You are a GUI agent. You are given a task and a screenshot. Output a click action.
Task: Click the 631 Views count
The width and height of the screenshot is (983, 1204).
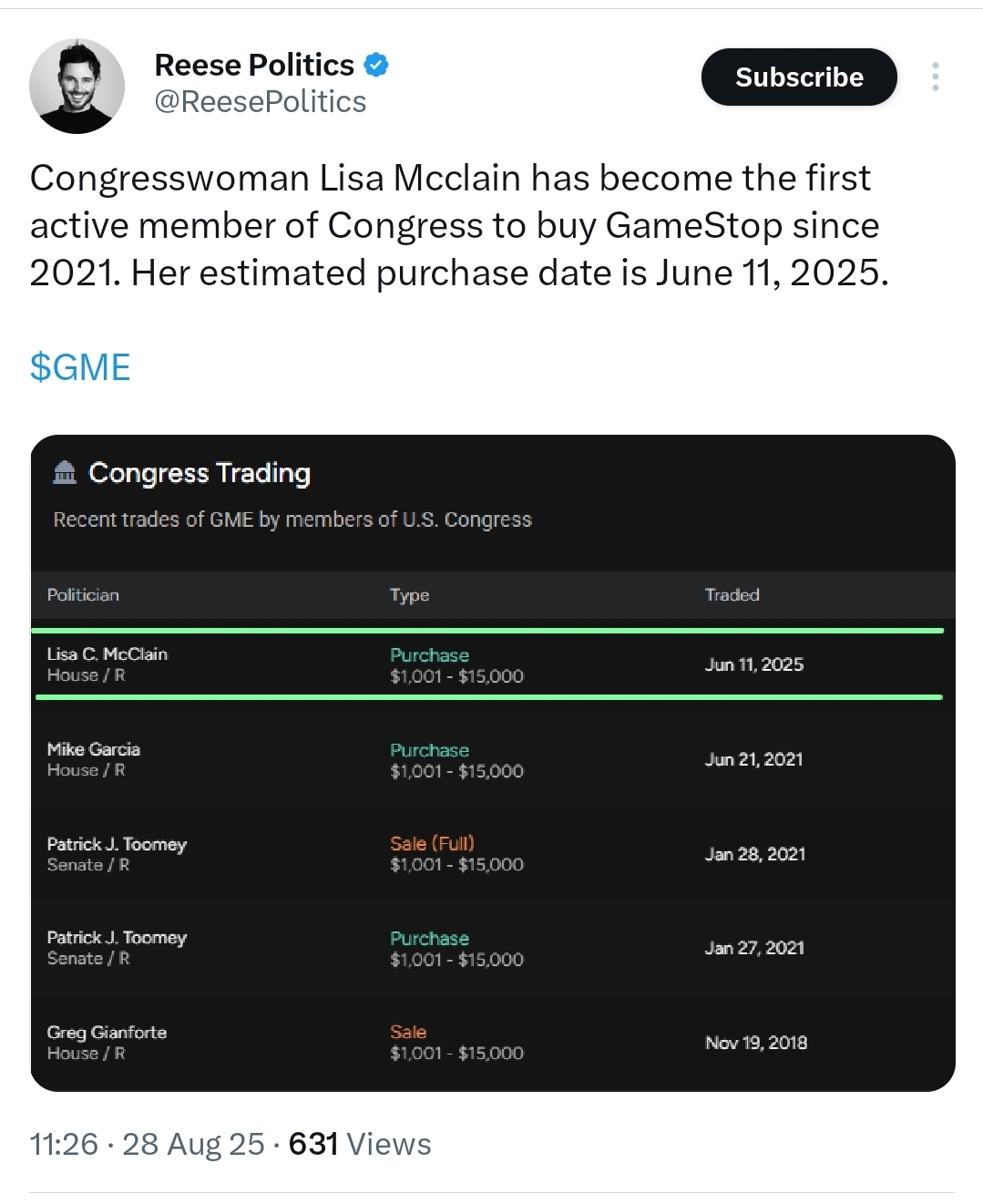coord(360,1144)
